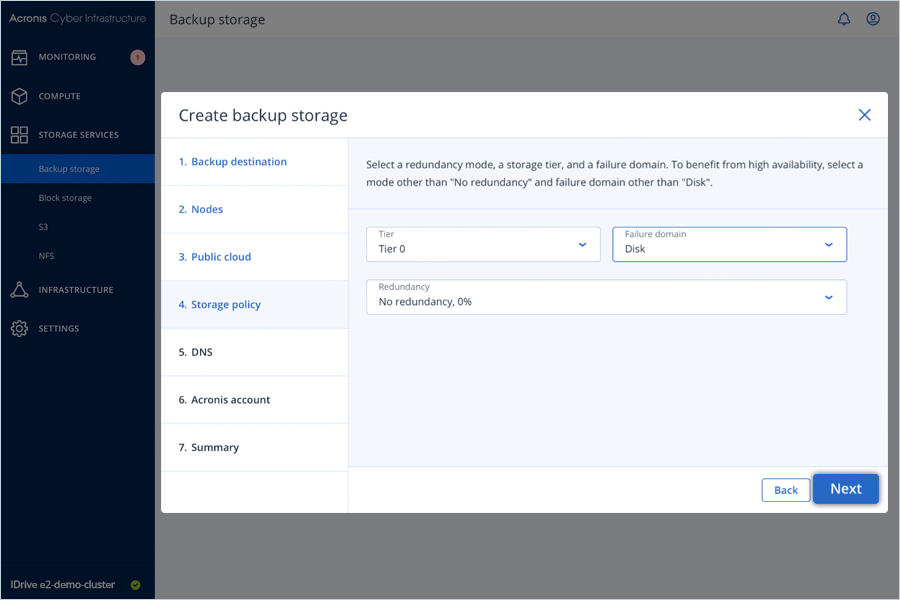Image resolution: width=900 pixels, height=600 pixels.
Task: Close the Create backup storage dialog
Action: [864, 115]
